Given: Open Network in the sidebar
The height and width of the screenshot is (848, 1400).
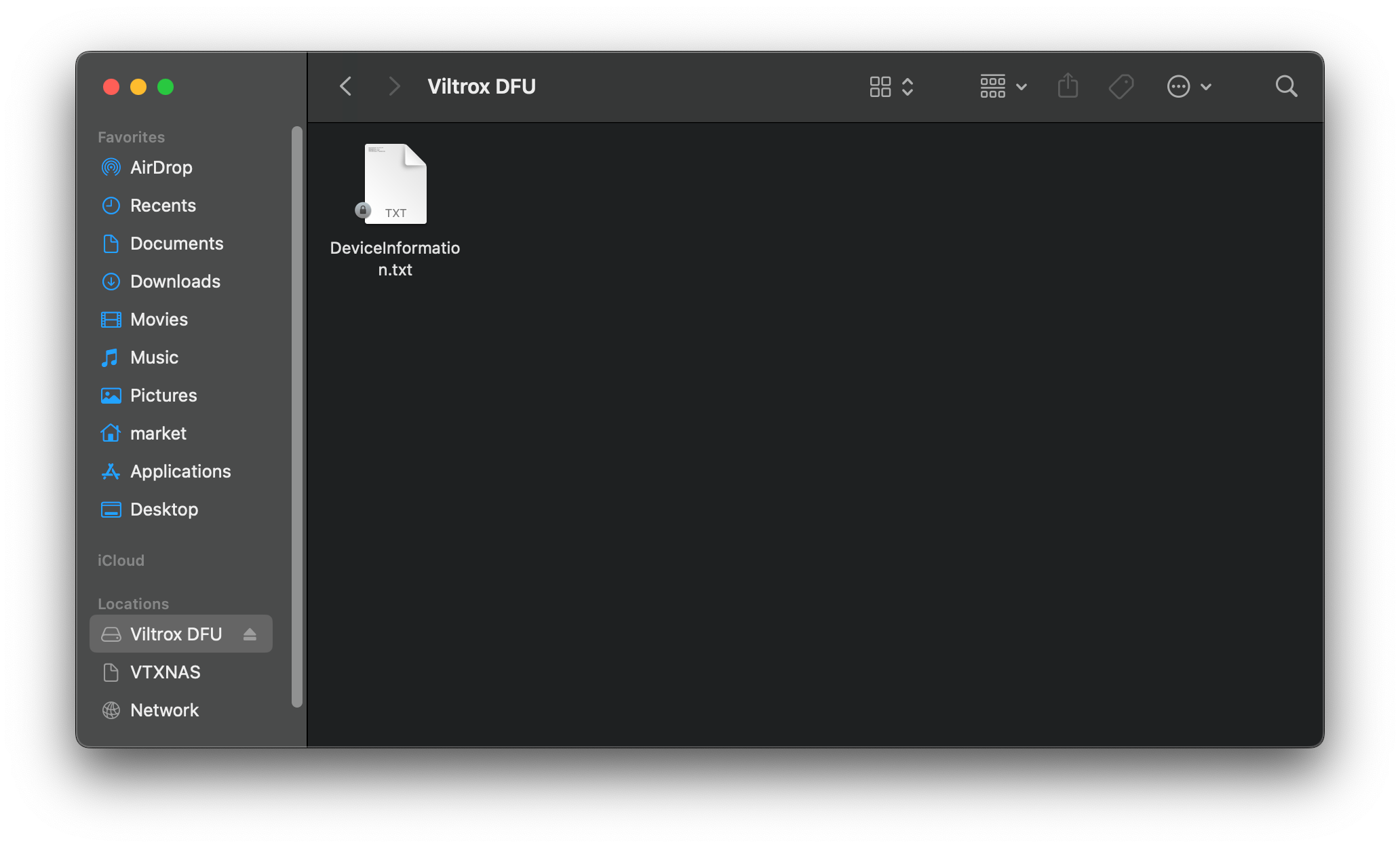Looking at the screenshot, I should click(164, 710).
